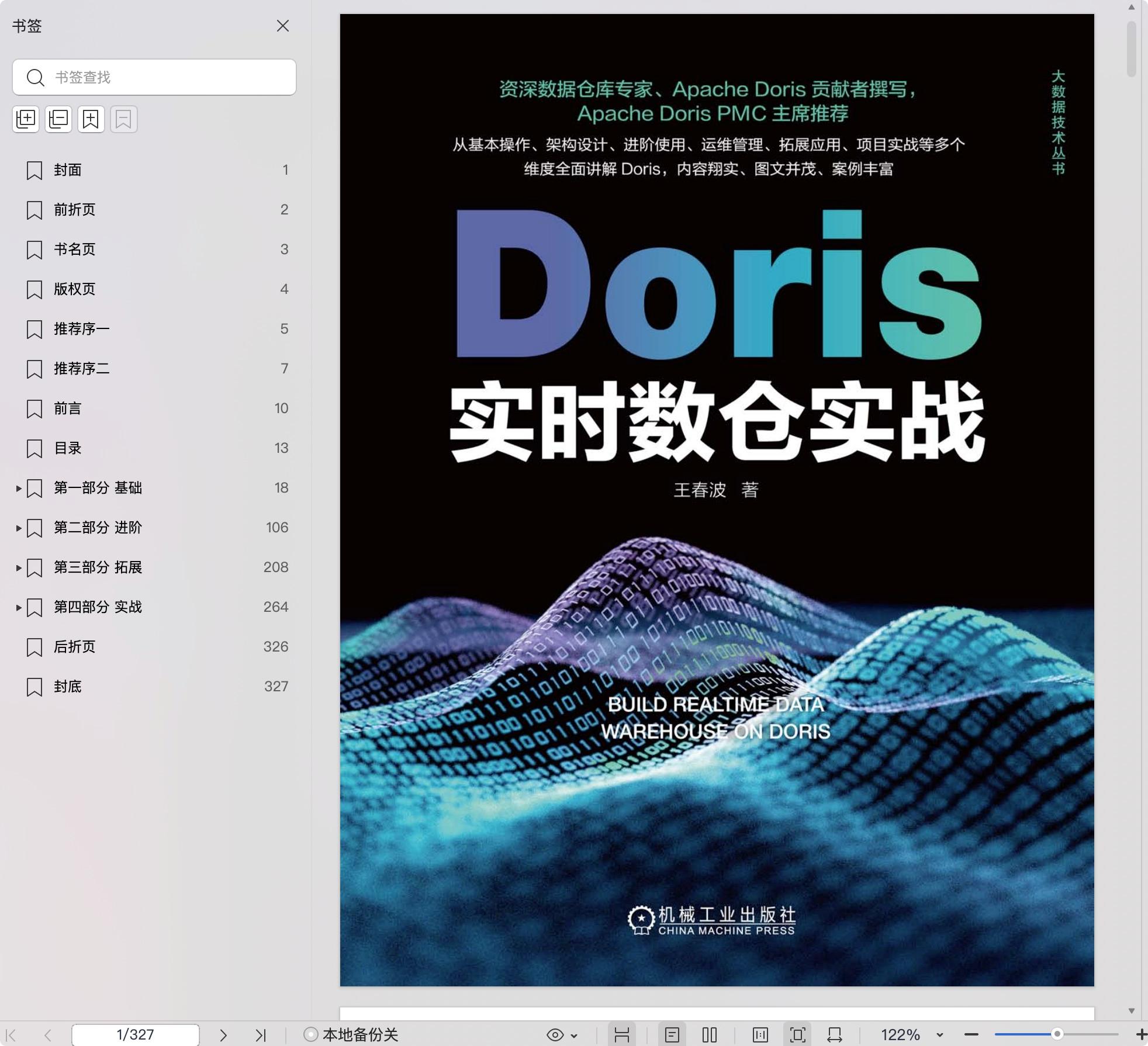Click the bookmark icon beside 封底
The width and height of the screenshot is (1148, 1046).
[x=34, y=687]
